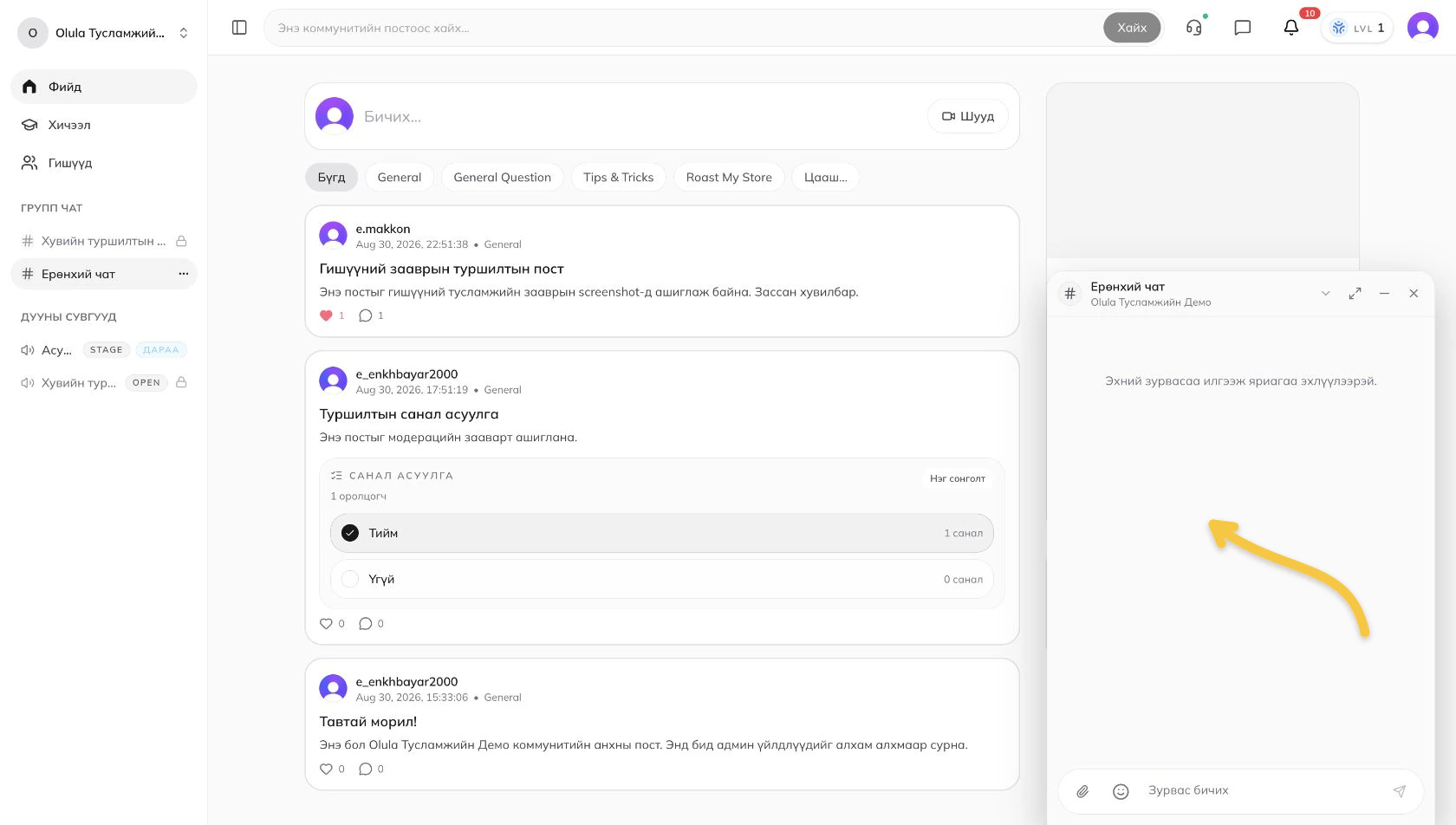This screenshot has width=1456, height=825.
Task: Open the locked Хувийн туршилтын group chat
Action: (104, 241)
